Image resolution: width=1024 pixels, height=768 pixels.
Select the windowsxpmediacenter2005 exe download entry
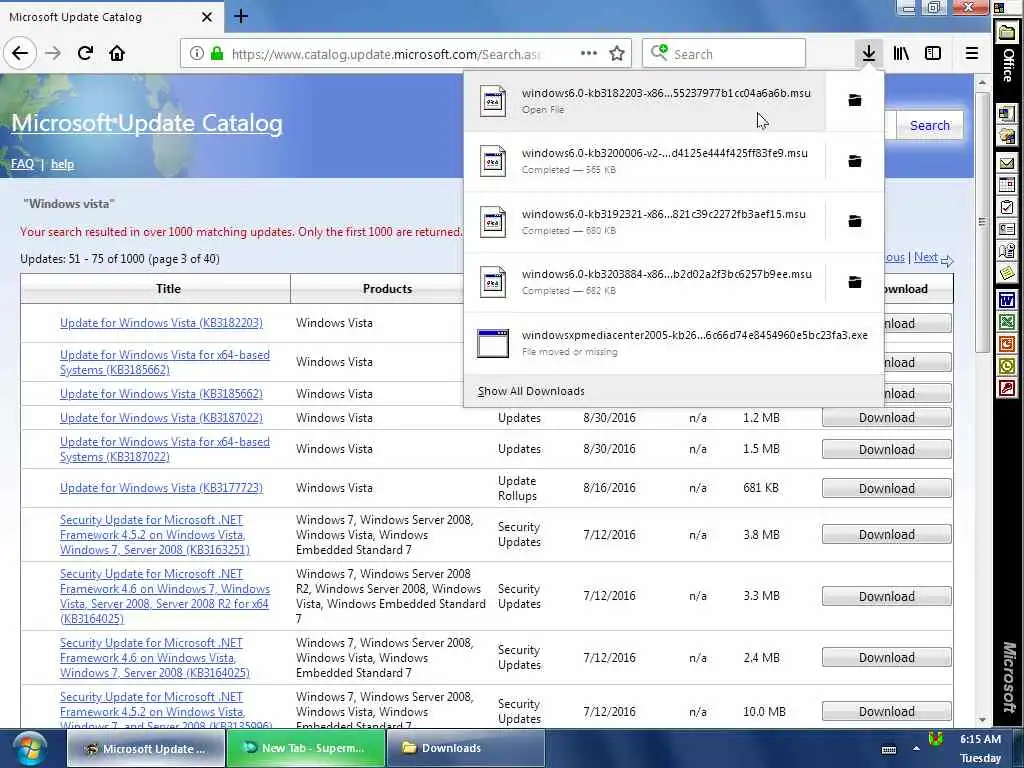click(x=673, y=343)
